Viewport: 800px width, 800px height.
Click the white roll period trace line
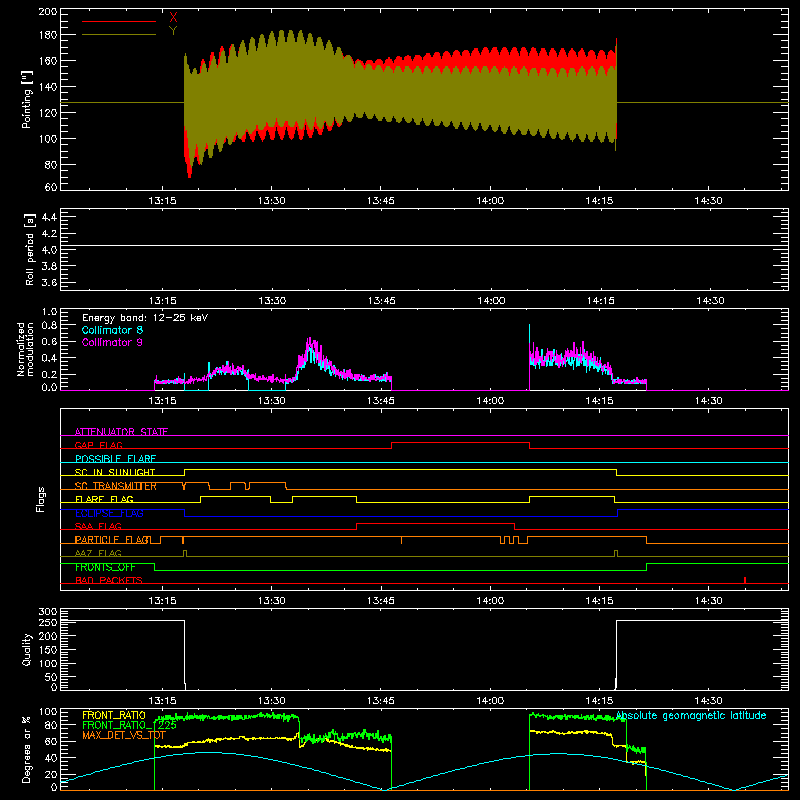pyautogui.click(x=424, y=246)
